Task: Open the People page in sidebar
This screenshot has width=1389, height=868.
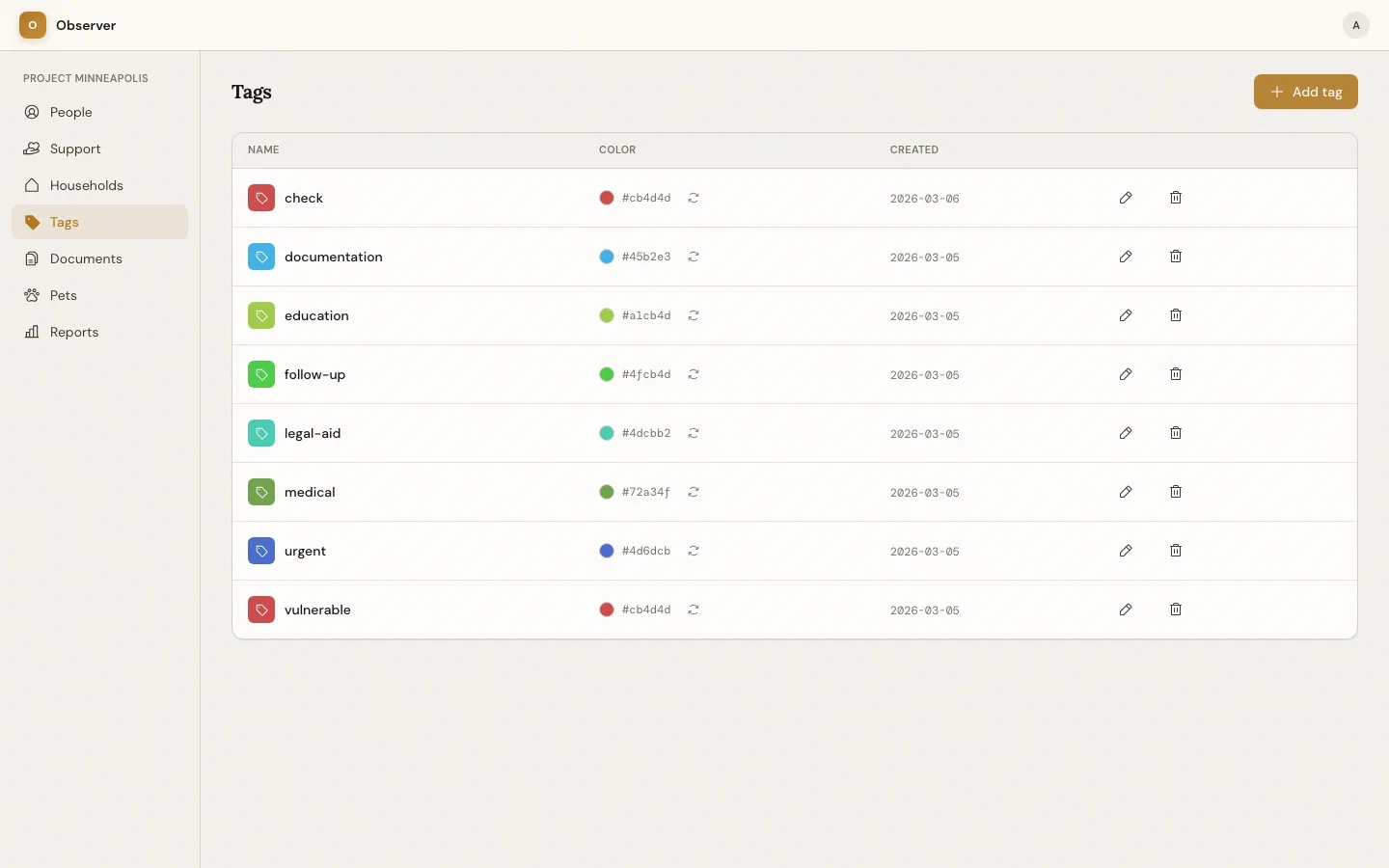Action: click(x=70, y=112)
